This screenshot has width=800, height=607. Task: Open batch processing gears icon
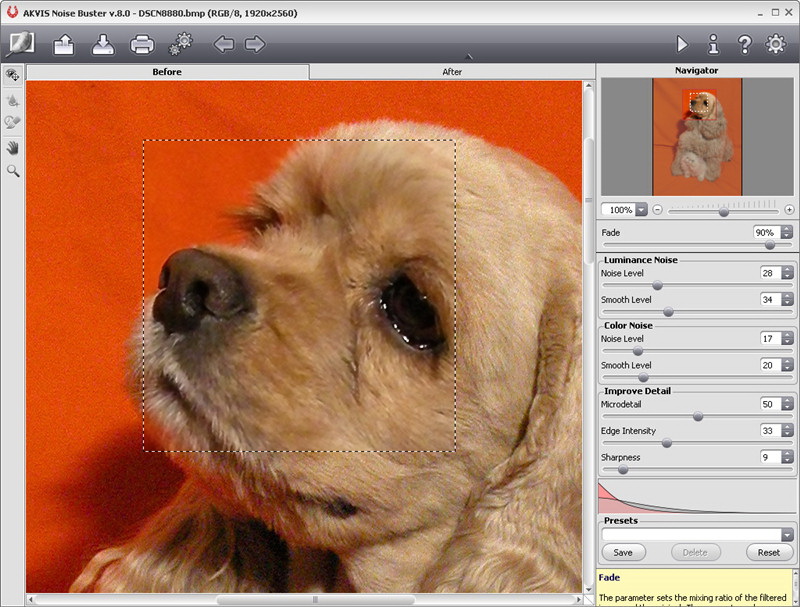181,44
